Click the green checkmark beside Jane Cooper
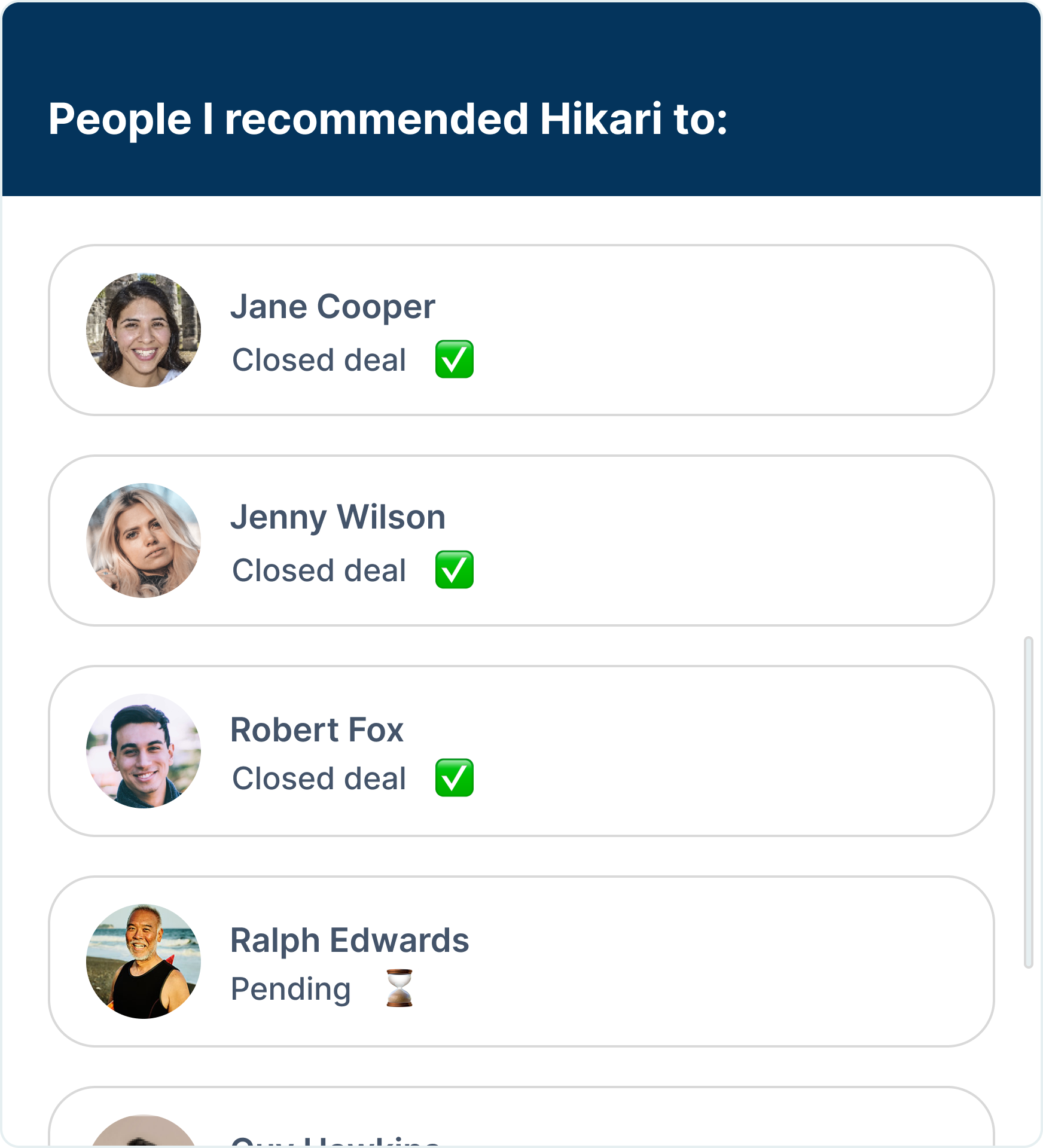 click(455, 359)
